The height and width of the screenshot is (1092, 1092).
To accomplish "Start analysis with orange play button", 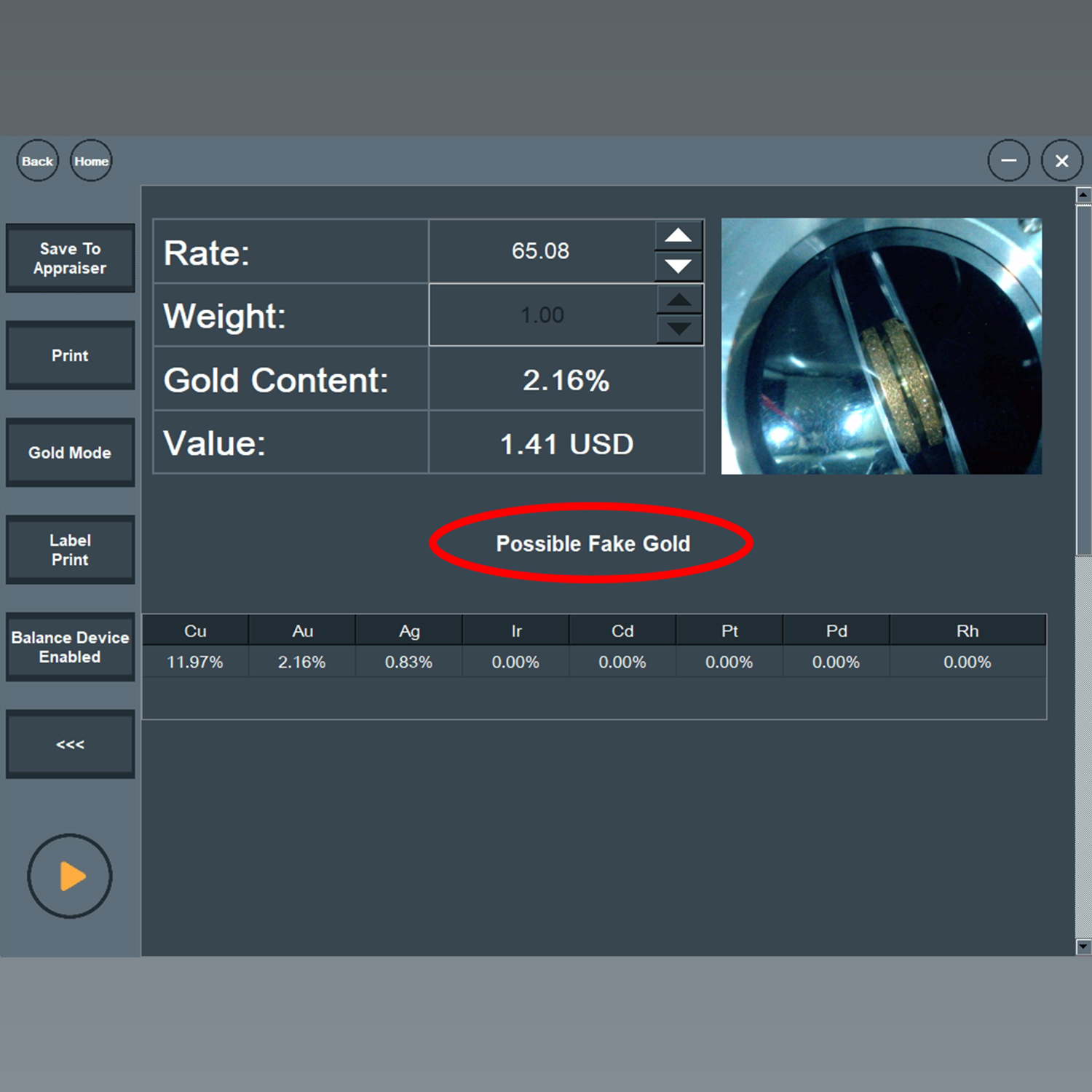I will (70, 876).
